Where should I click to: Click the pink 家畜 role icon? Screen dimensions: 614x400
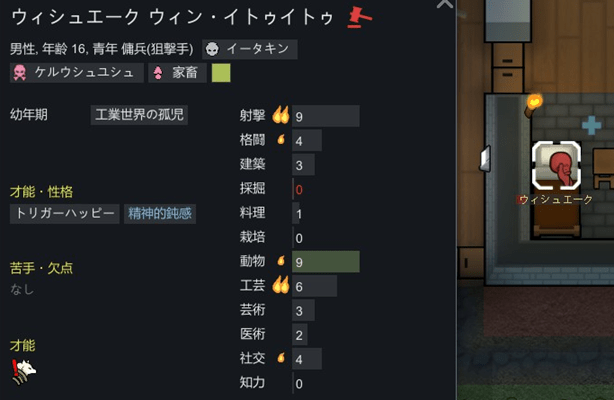click(x=158, y=73)
